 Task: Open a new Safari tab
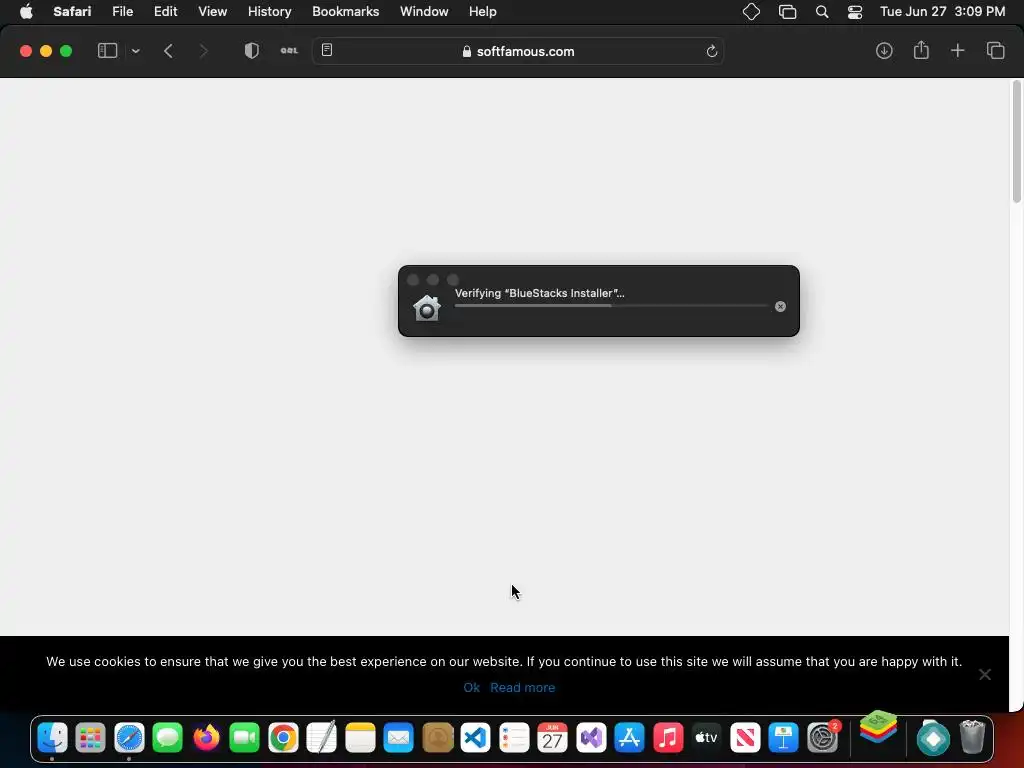[x=957, y=51]
